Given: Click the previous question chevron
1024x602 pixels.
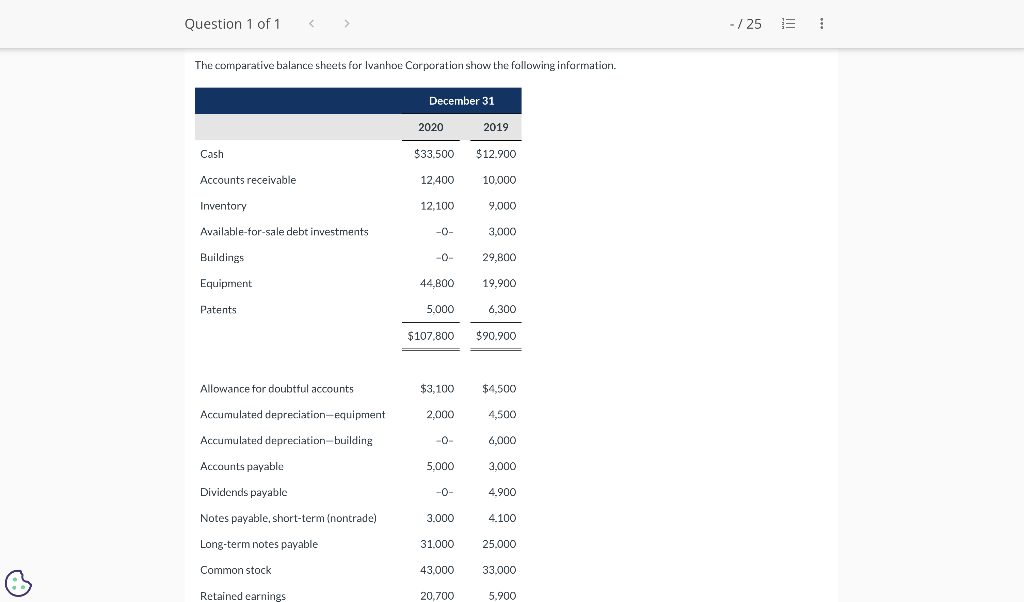Looking at the screenshot, I should click(x=311, y=22).
